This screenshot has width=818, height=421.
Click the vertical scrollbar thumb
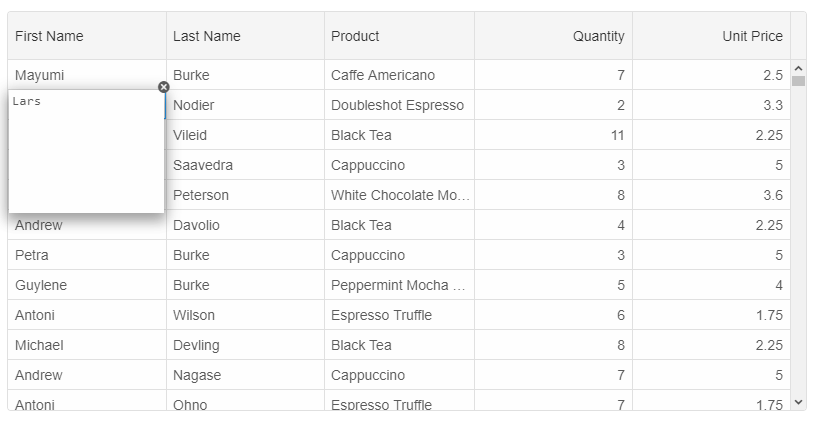798,81
